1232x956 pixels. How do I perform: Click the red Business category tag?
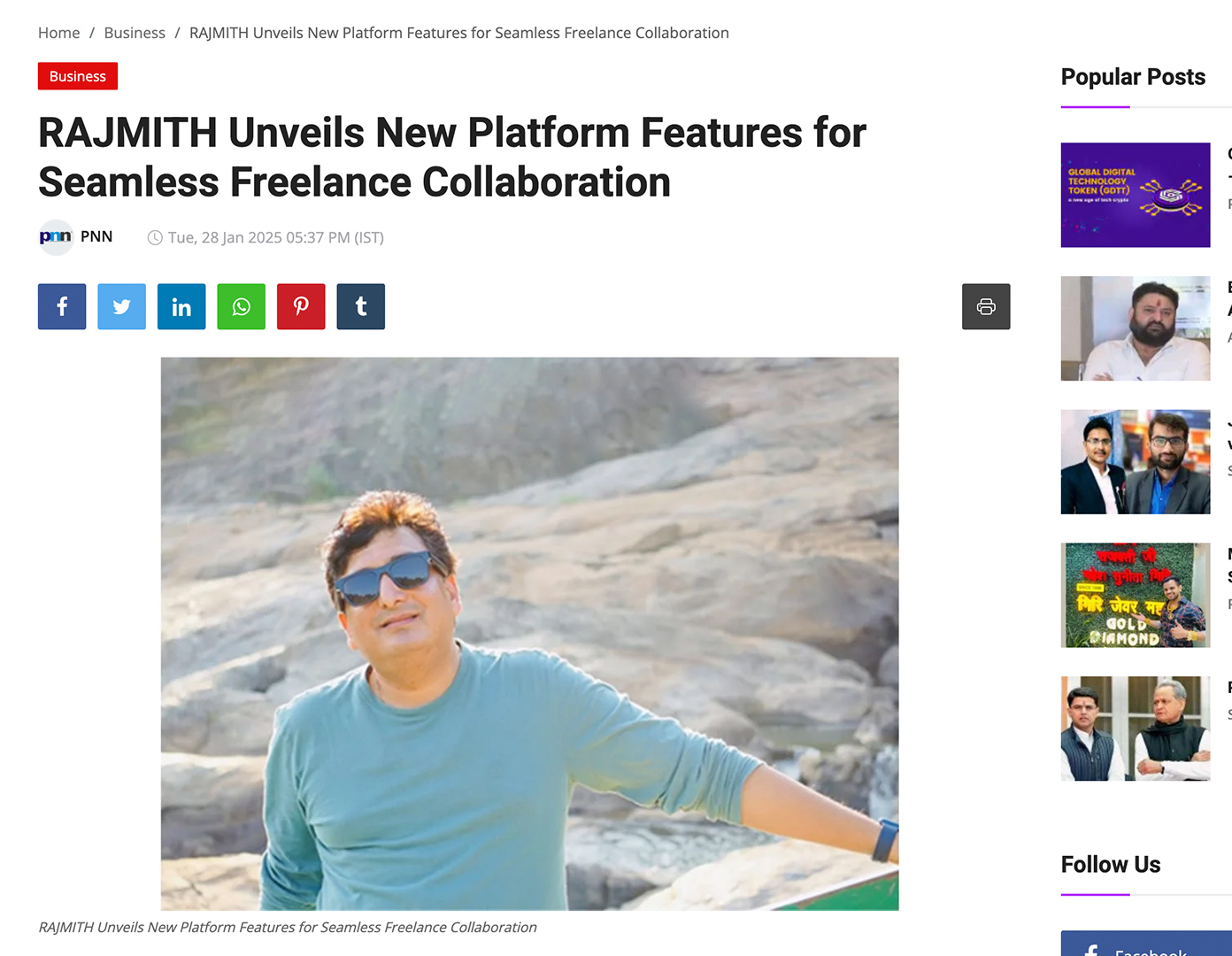click(78, 76)
